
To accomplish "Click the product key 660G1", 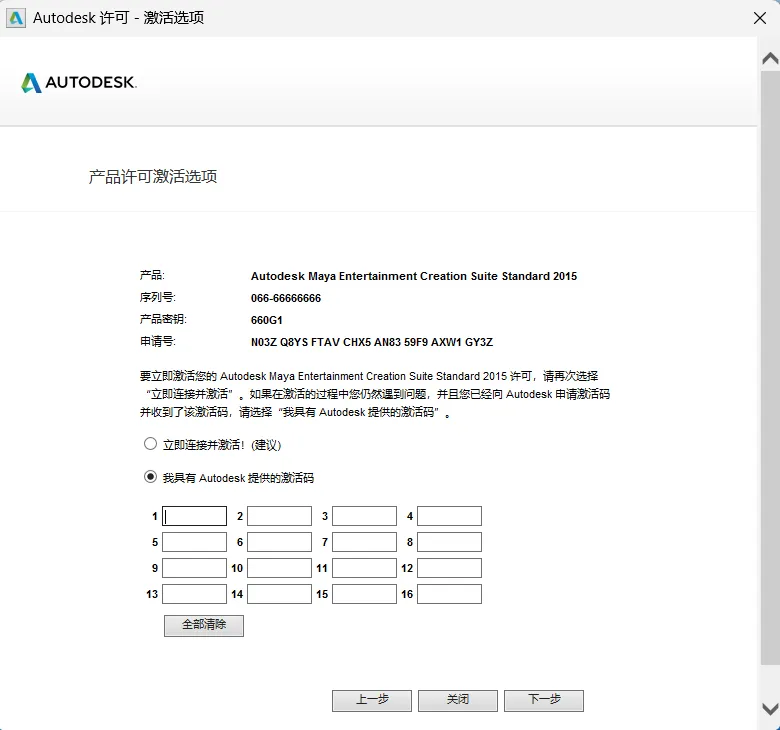I will tap(267, 320).
